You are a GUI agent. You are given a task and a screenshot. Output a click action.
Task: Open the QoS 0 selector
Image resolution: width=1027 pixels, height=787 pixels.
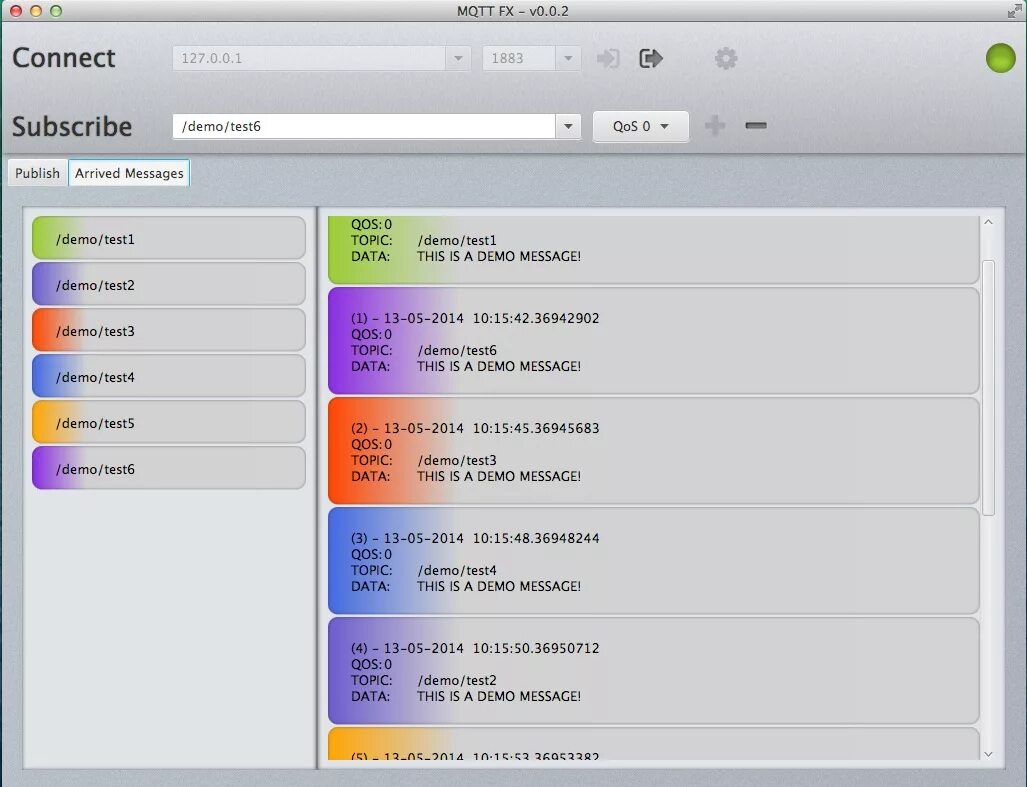(x=641, y=126)
